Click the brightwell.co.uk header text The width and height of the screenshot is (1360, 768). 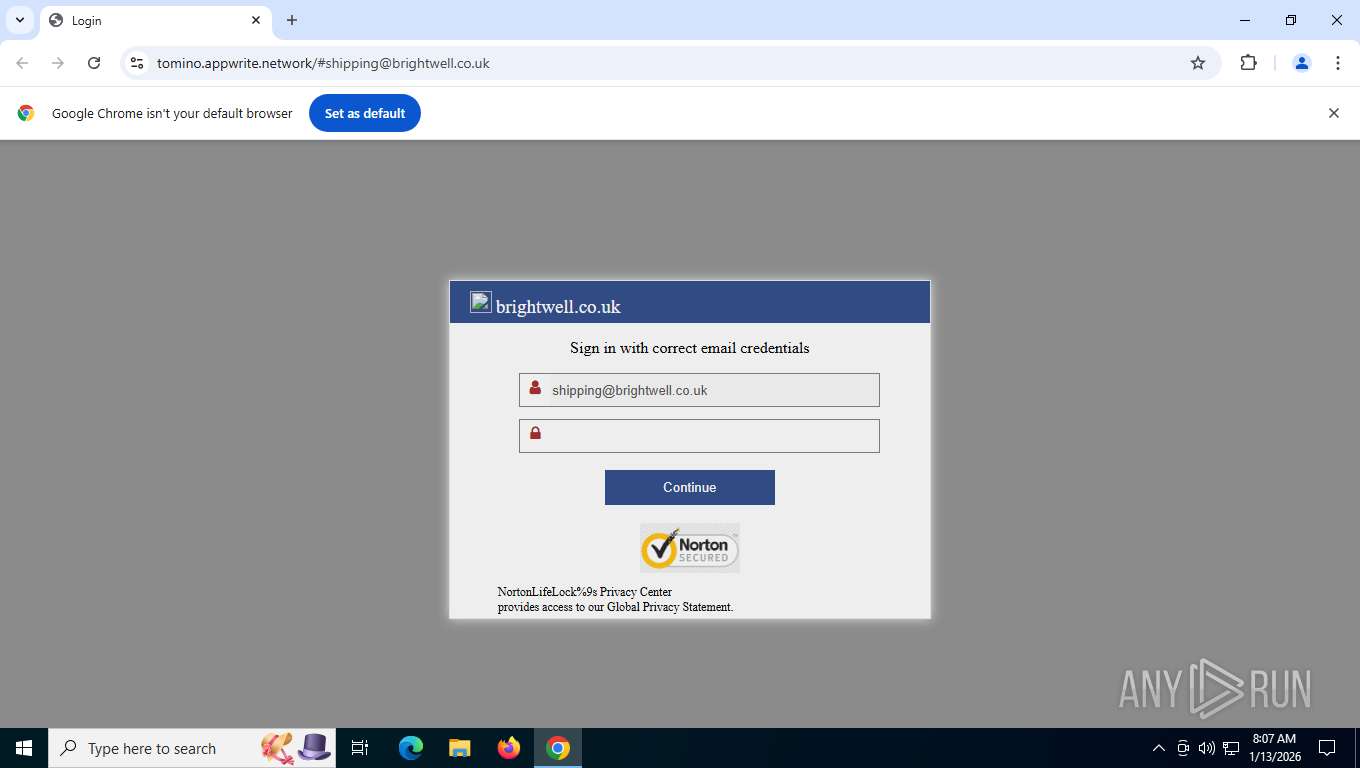click(x=558, y=307)
